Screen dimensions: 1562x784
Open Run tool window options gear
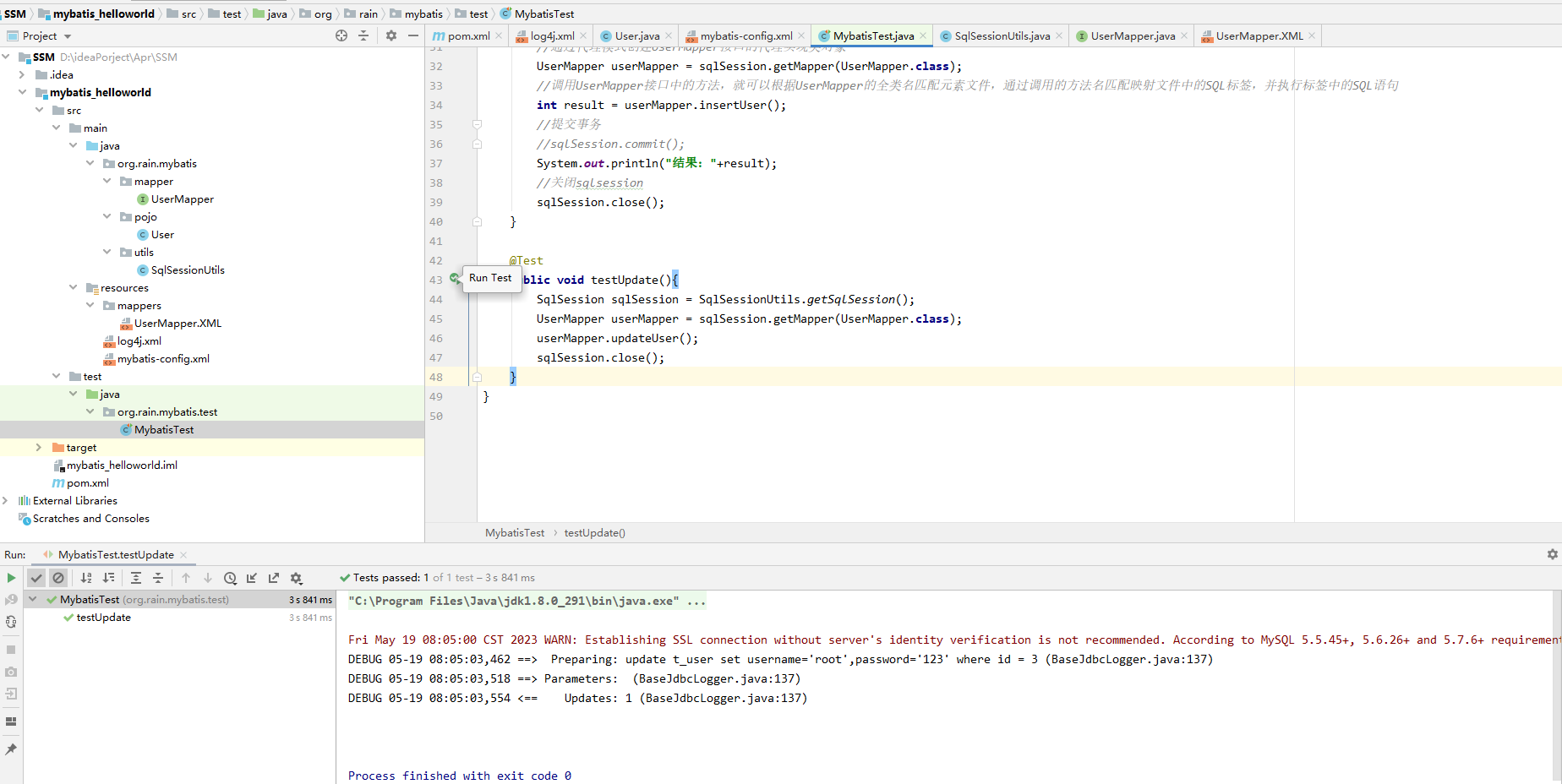1553,554
